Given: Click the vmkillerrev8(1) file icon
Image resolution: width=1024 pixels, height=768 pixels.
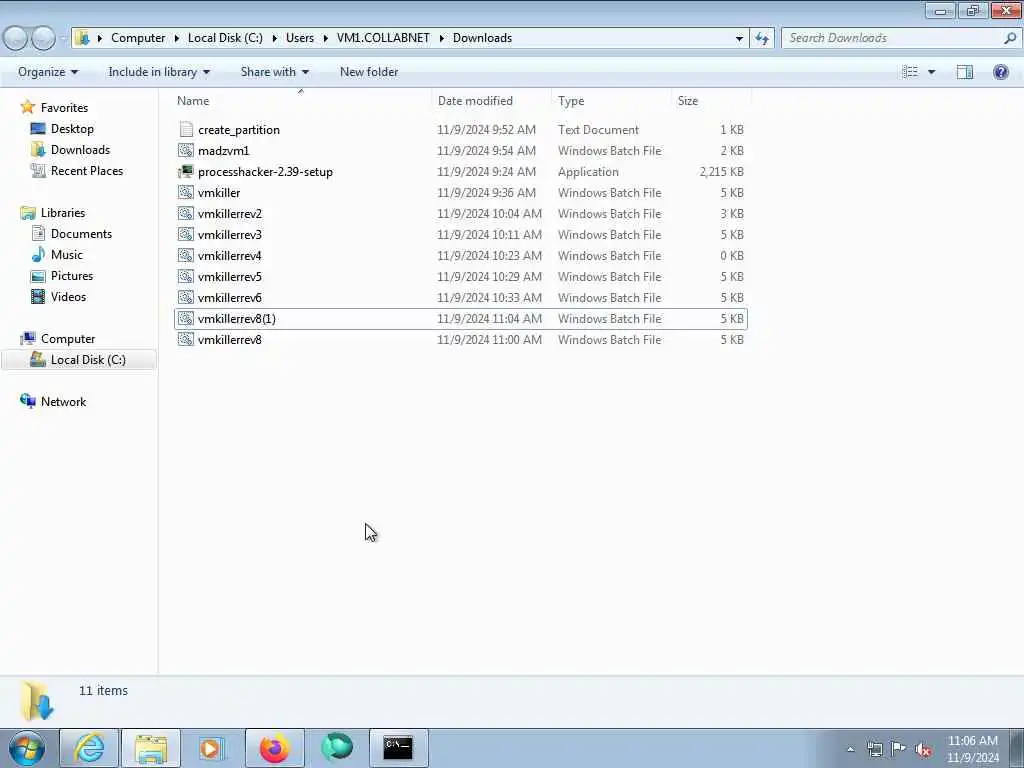Looking at the screenshot, I should click(x=186, y=318).
